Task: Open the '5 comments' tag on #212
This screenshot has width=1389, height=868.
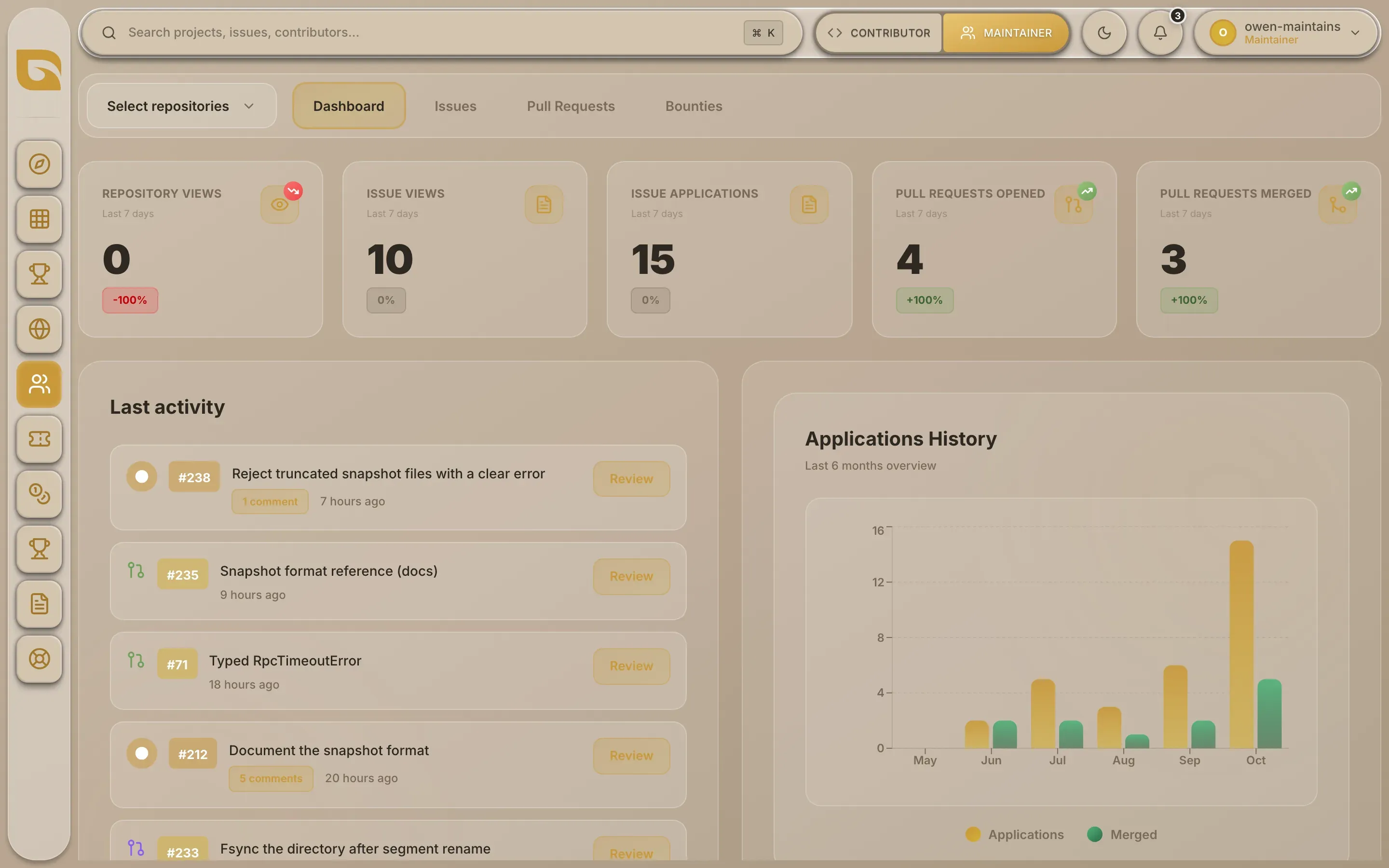Action: (271, 778)
